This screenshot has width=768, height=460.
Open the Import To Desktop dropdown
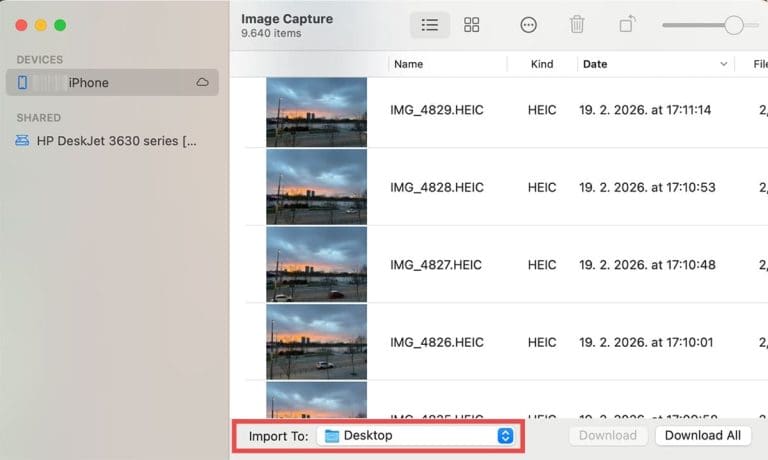coord(415,436)
